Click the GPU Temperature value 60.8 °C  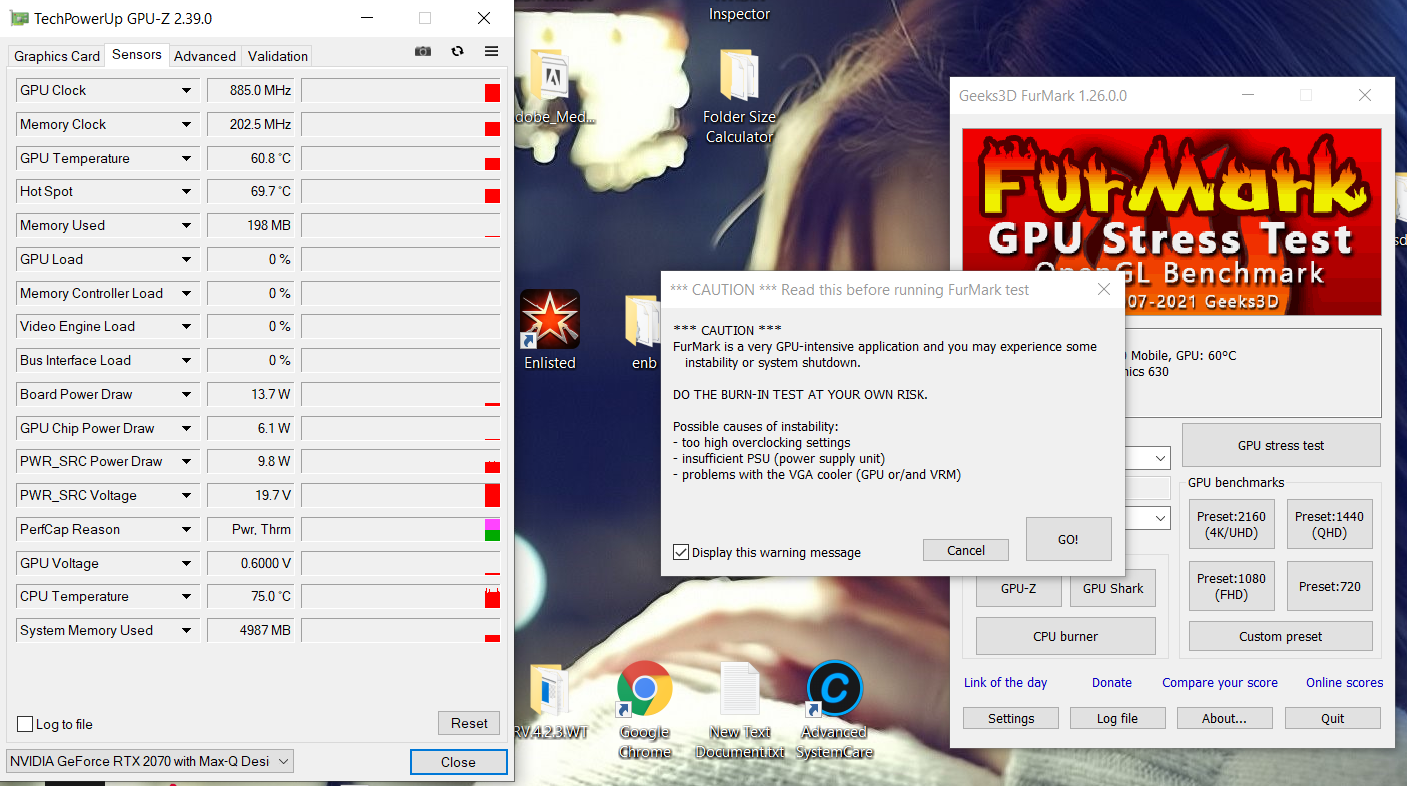[250, 158]
